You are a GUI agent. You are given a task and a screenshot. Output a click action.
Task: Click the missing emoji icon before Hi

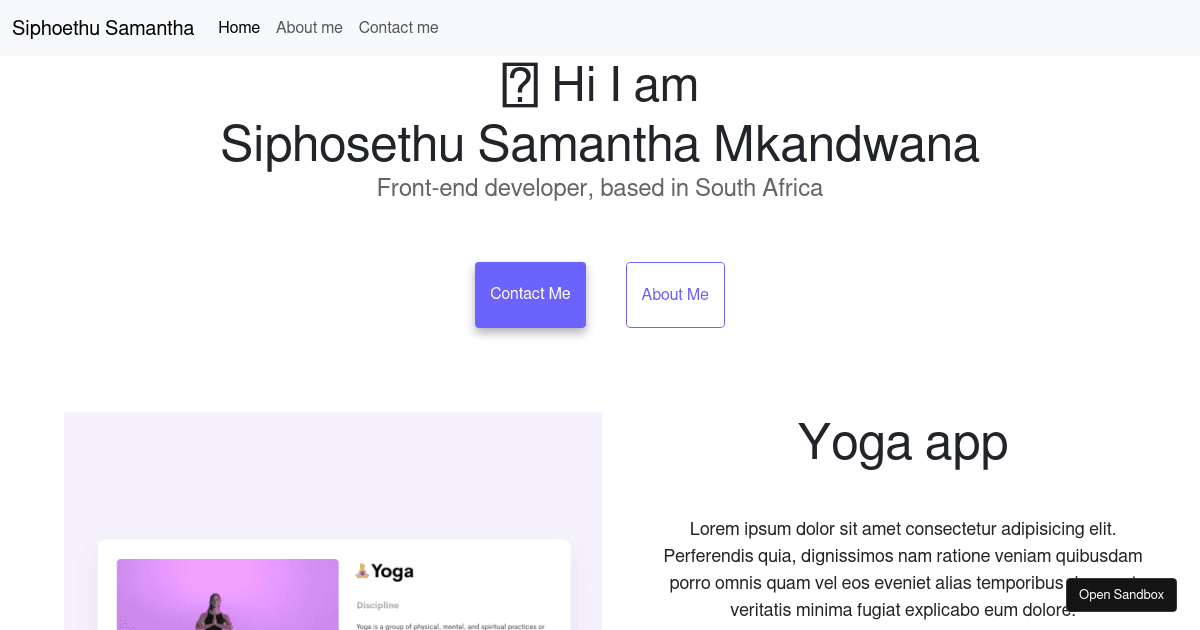pyautogui.click(x=519, y=85)
